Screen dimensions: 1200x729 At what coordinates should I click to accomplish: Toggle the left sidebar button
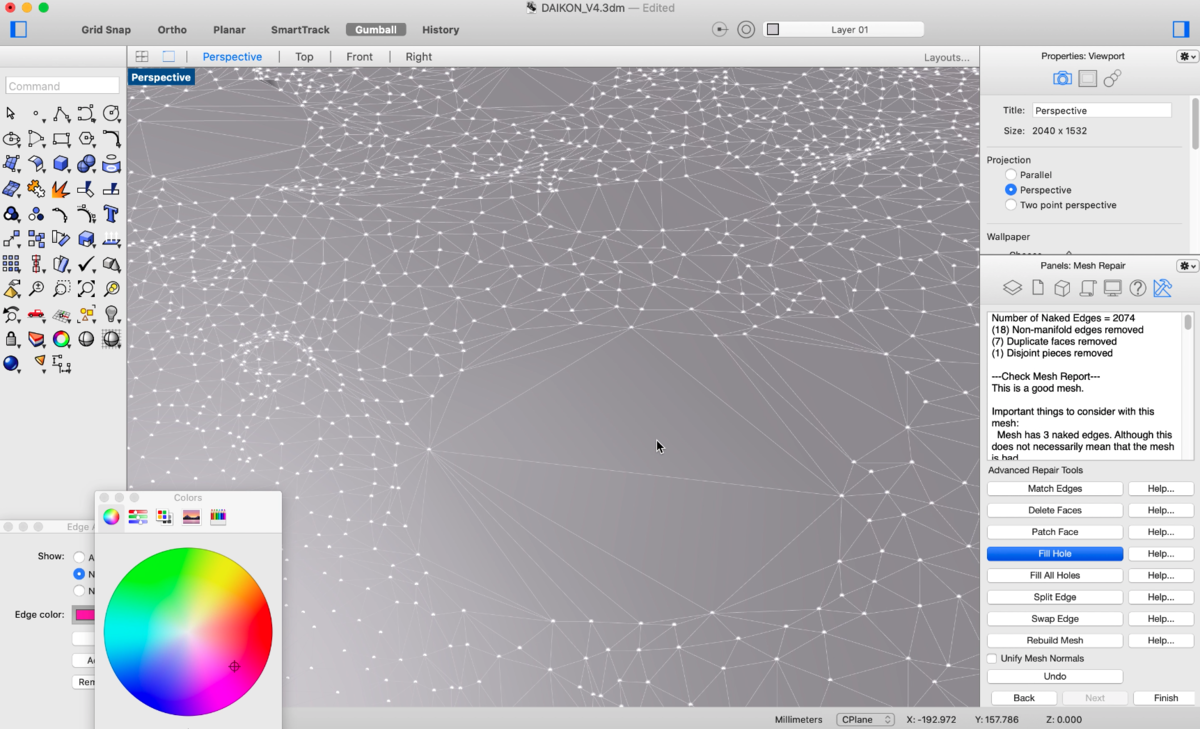(x=18, y=30)
